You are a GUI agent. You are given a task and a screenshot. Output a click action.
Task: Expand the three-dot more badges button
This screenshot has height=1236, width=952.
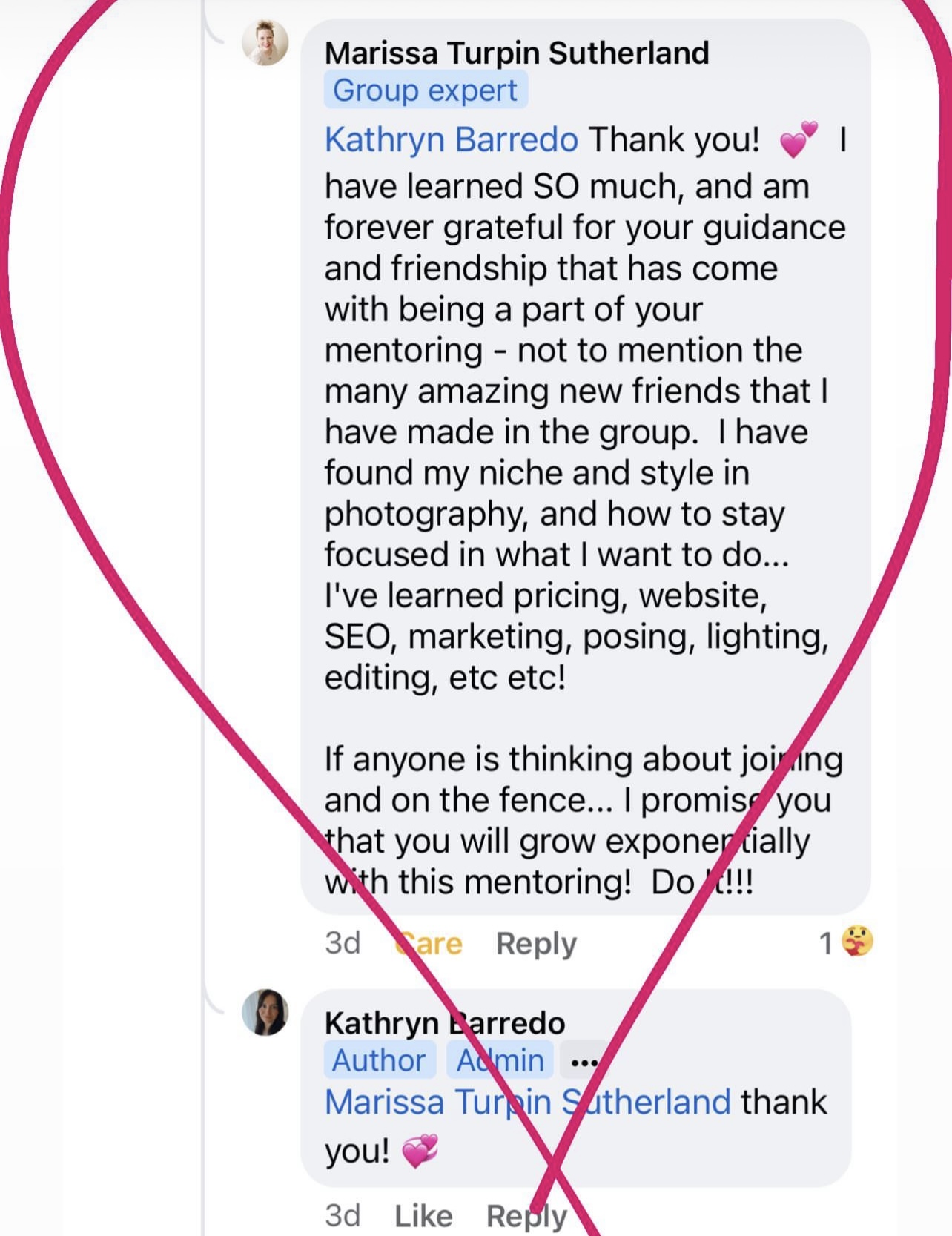[x=584, y=1063]
